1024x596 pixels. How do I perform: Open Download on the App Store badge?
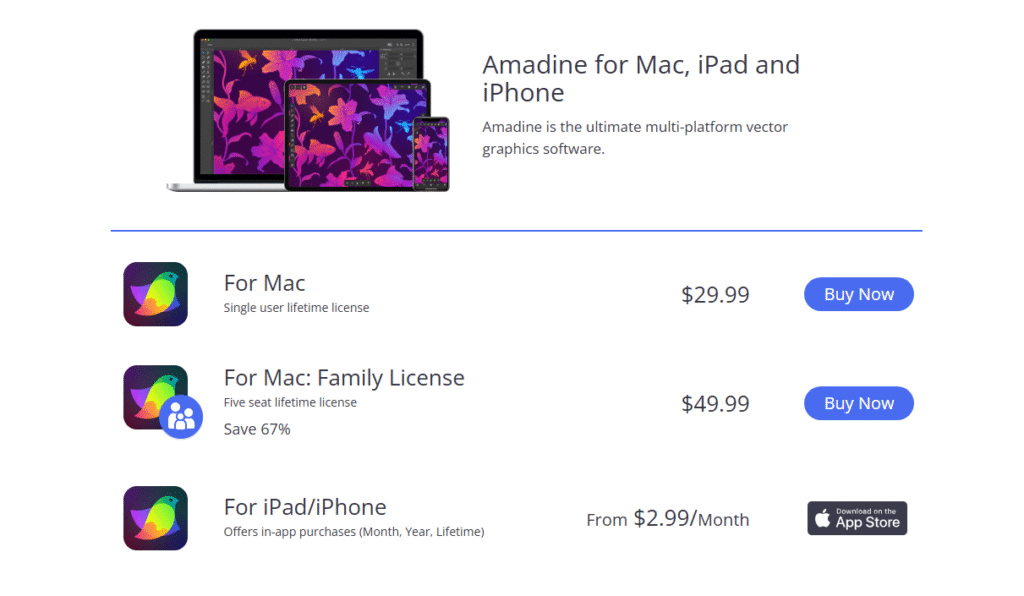click(x=857, y=518)
